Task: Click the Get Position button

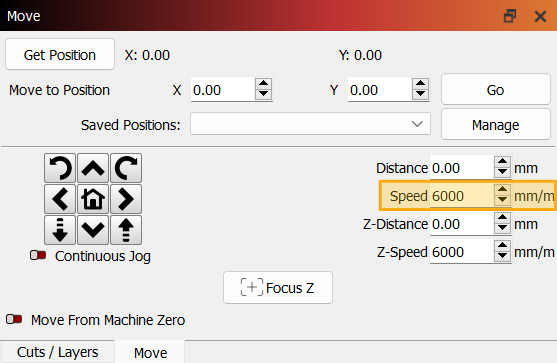Action: (60, 54)
